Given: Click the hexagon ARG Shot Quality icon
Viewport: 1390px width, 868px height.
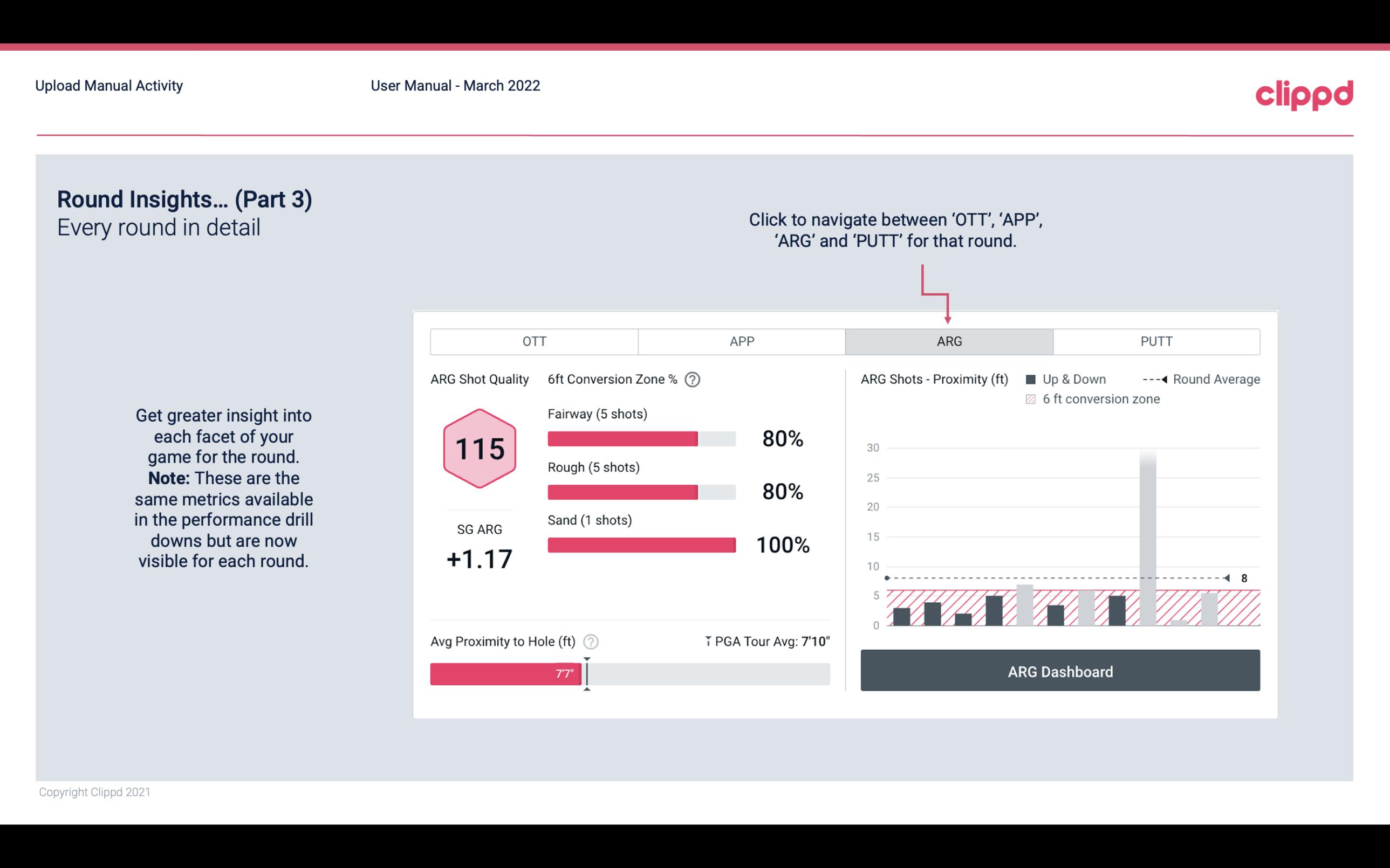Looking at the screenshot, I should [478, 448].
